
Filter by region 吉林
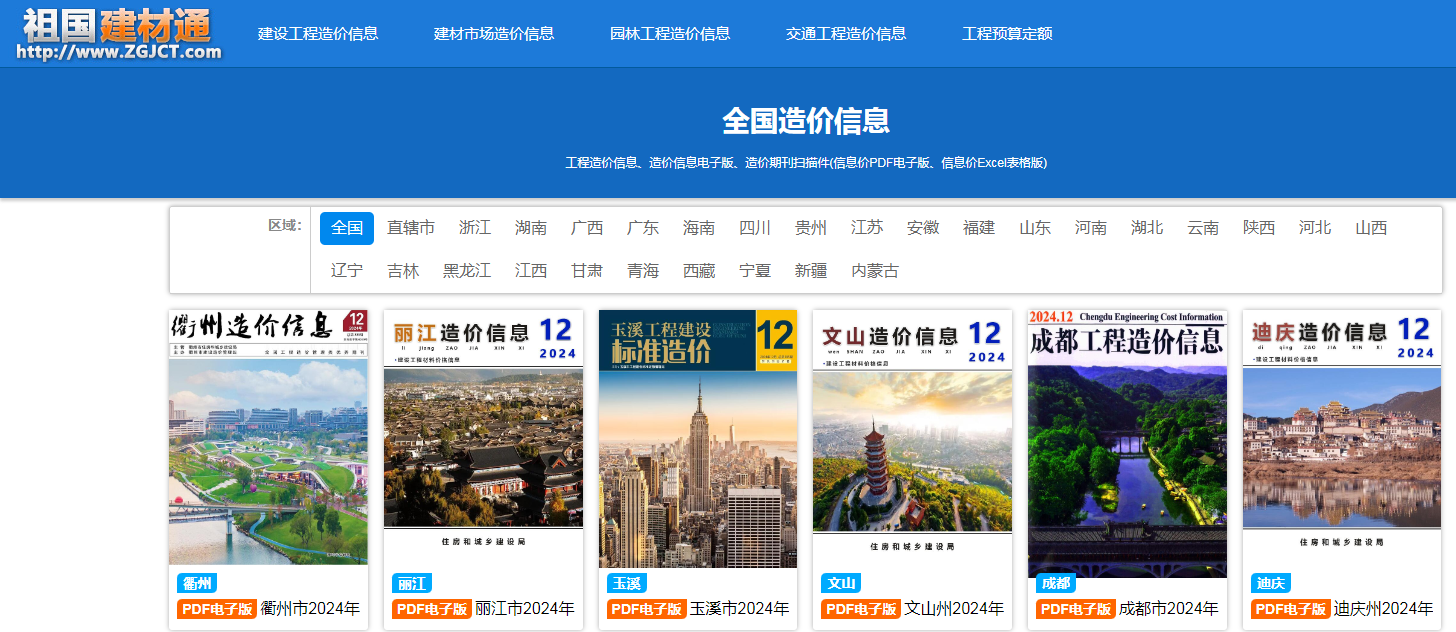[x=403, y=271]
